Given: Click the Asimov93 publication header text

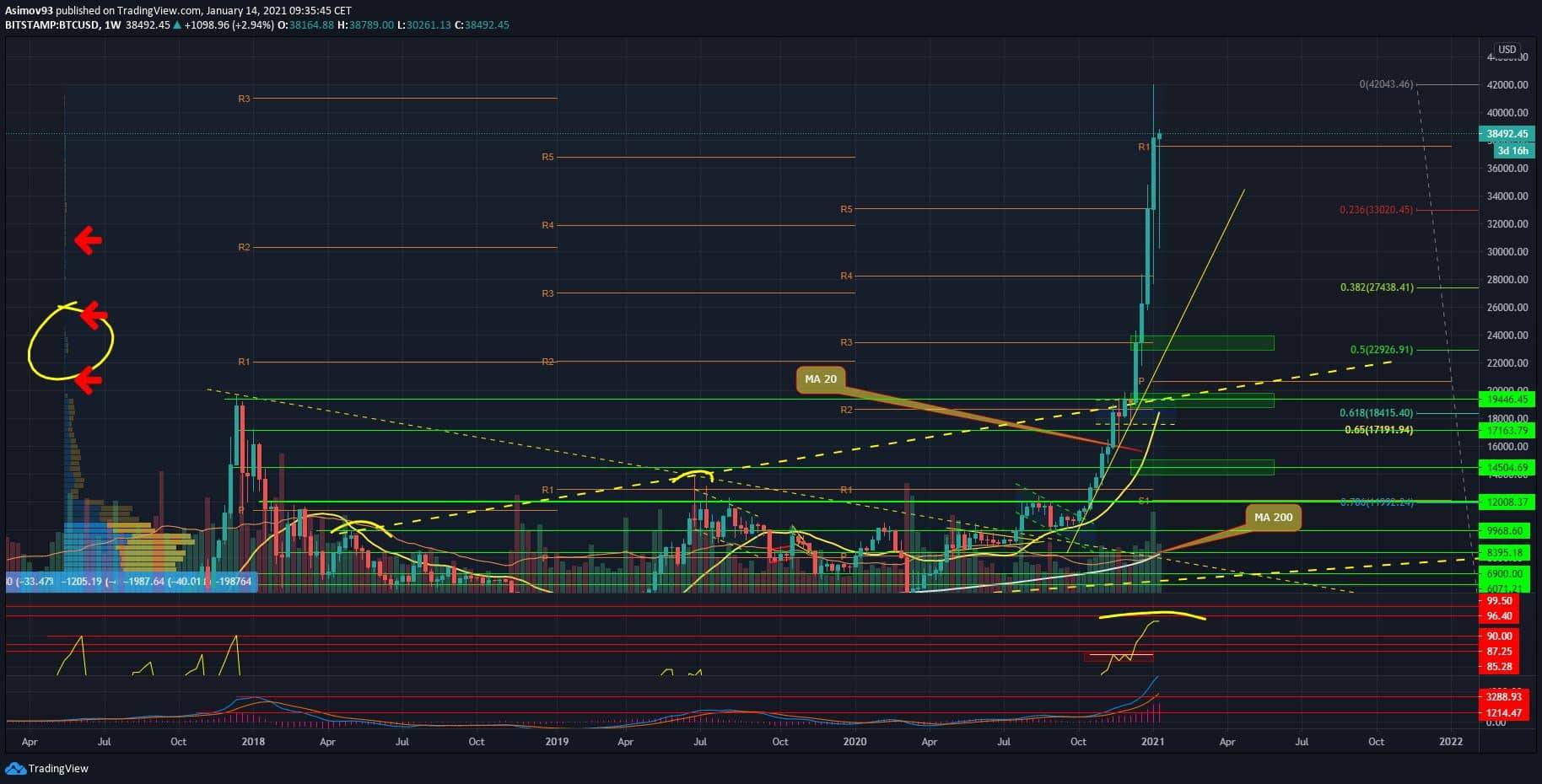Looking at the screenshot, I should click(x=178, y=11).
